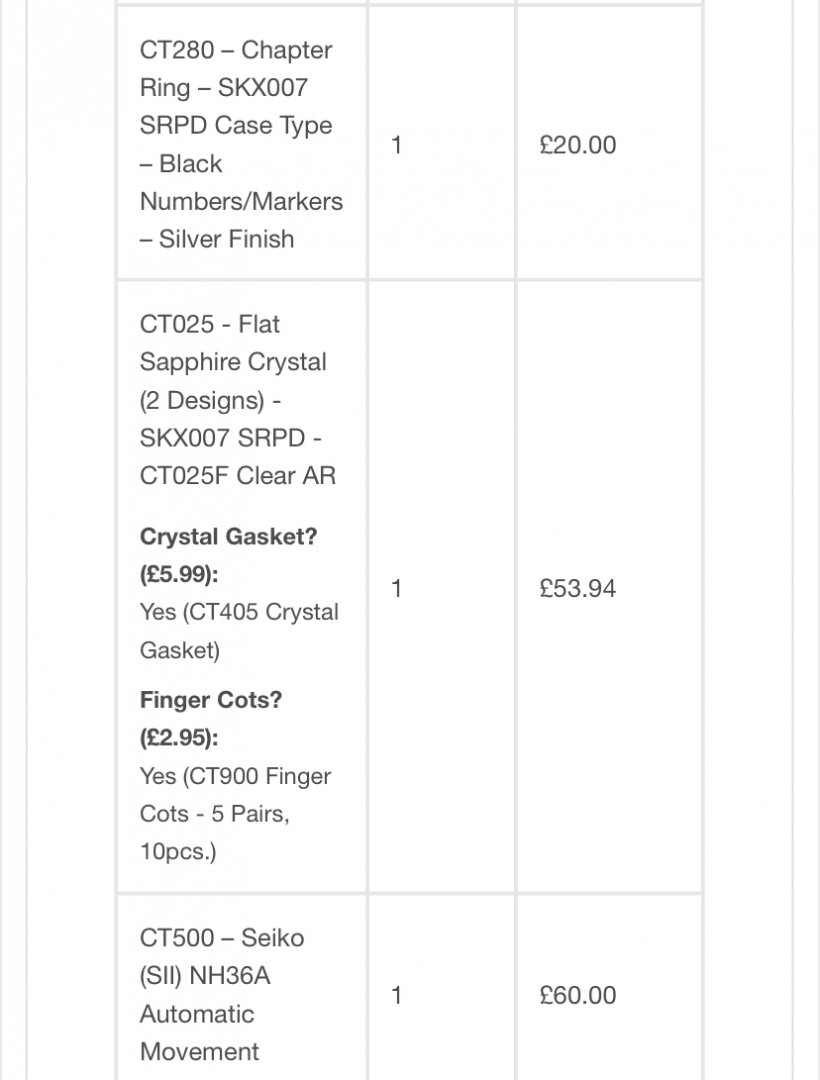Click the 'Finger Cots? (£2.95)' label
This screenshot has width=820, height=1080.
[211, 718]
